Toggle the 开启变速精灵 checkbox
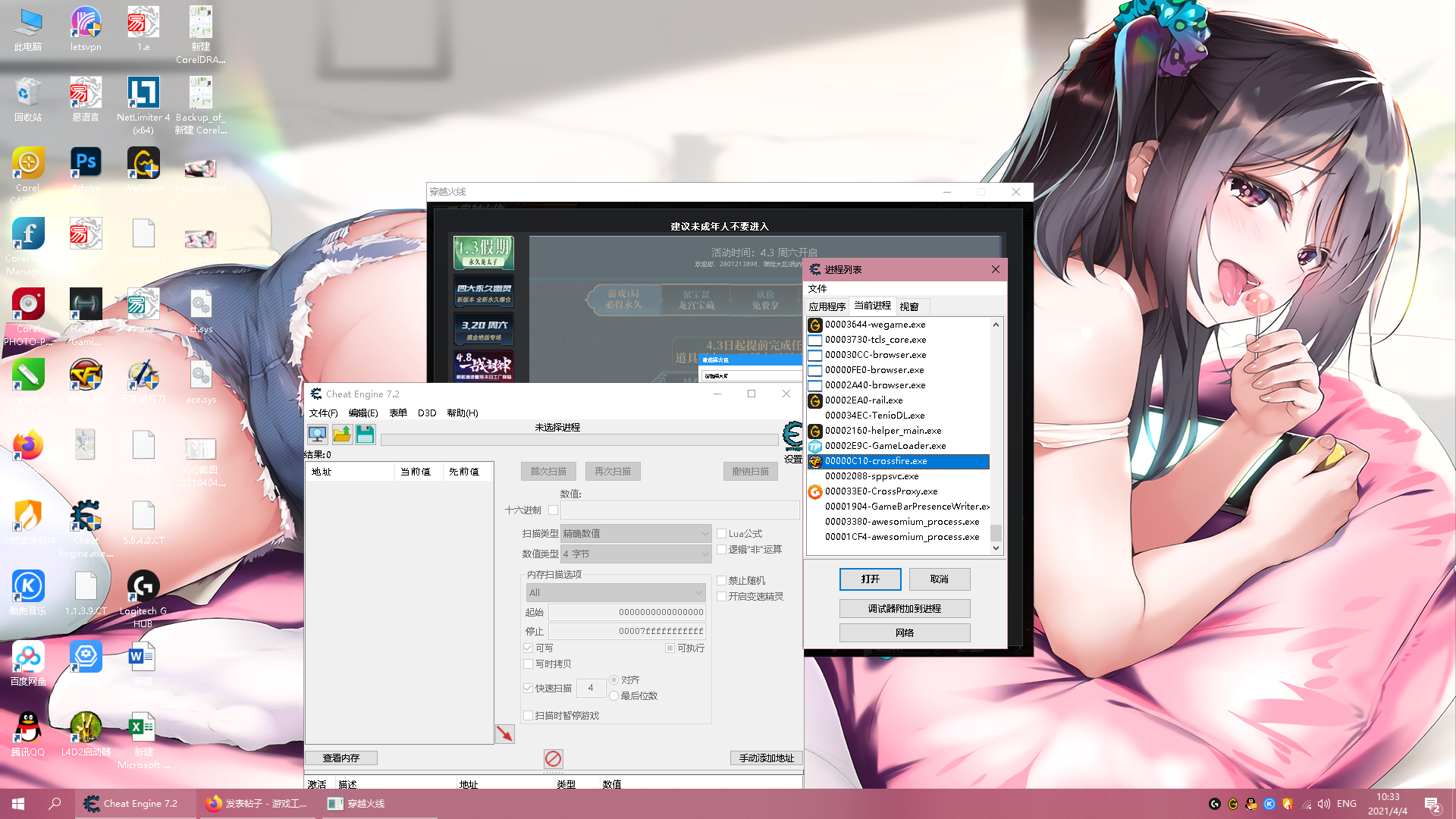1456x819 pixels. 722,597
